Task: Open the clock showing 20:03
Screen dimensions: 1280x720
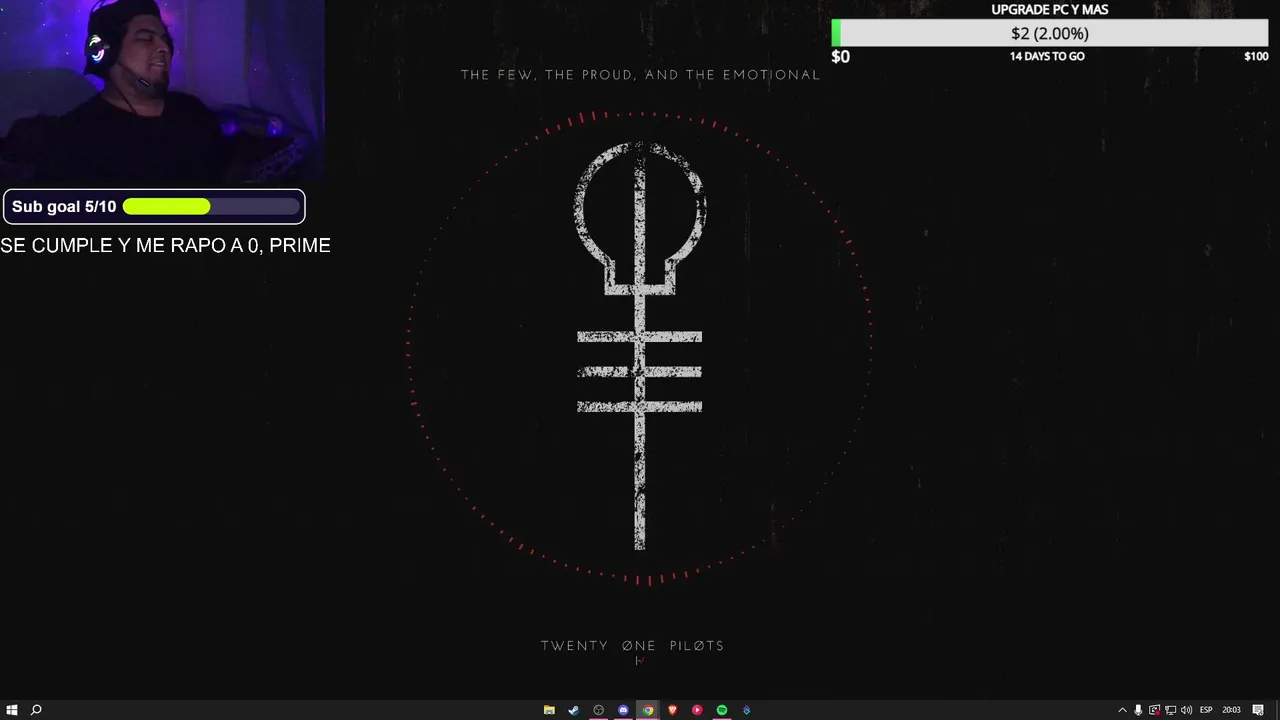Action: [1232, 710]
